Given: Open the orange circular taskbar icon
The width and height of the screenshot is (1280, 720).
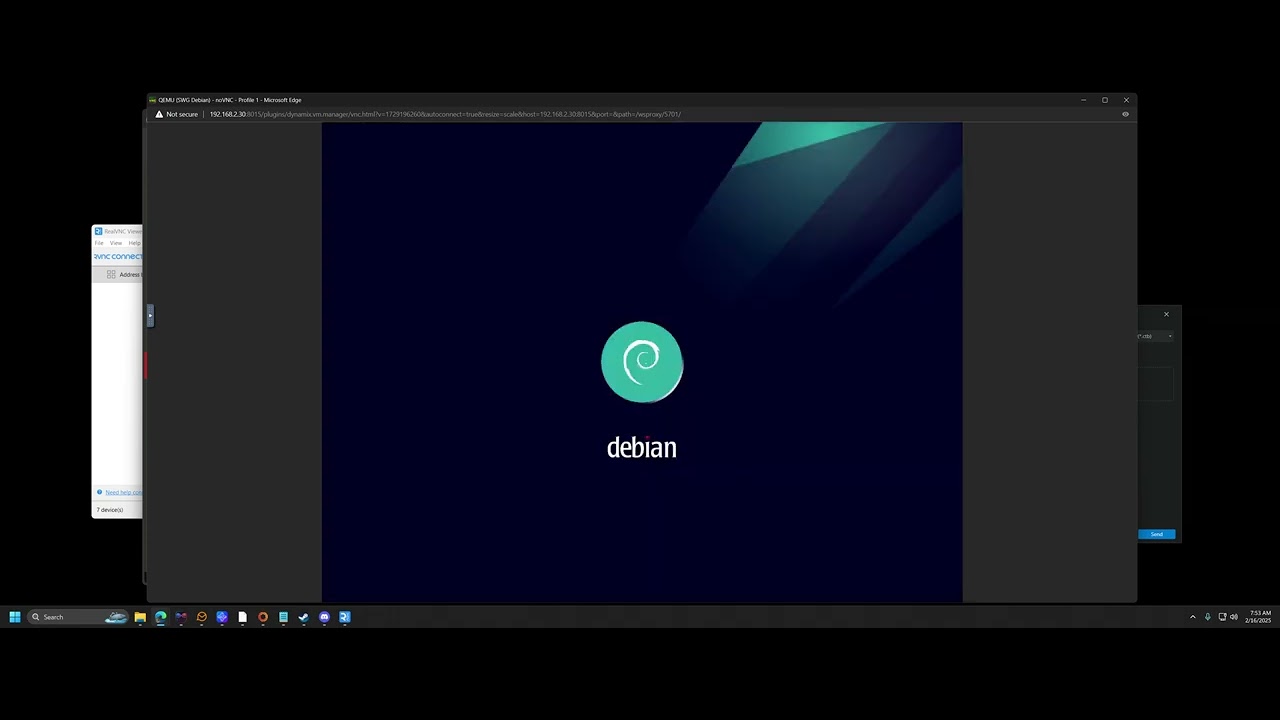Looking at the screenshot, I should (263, 617).
